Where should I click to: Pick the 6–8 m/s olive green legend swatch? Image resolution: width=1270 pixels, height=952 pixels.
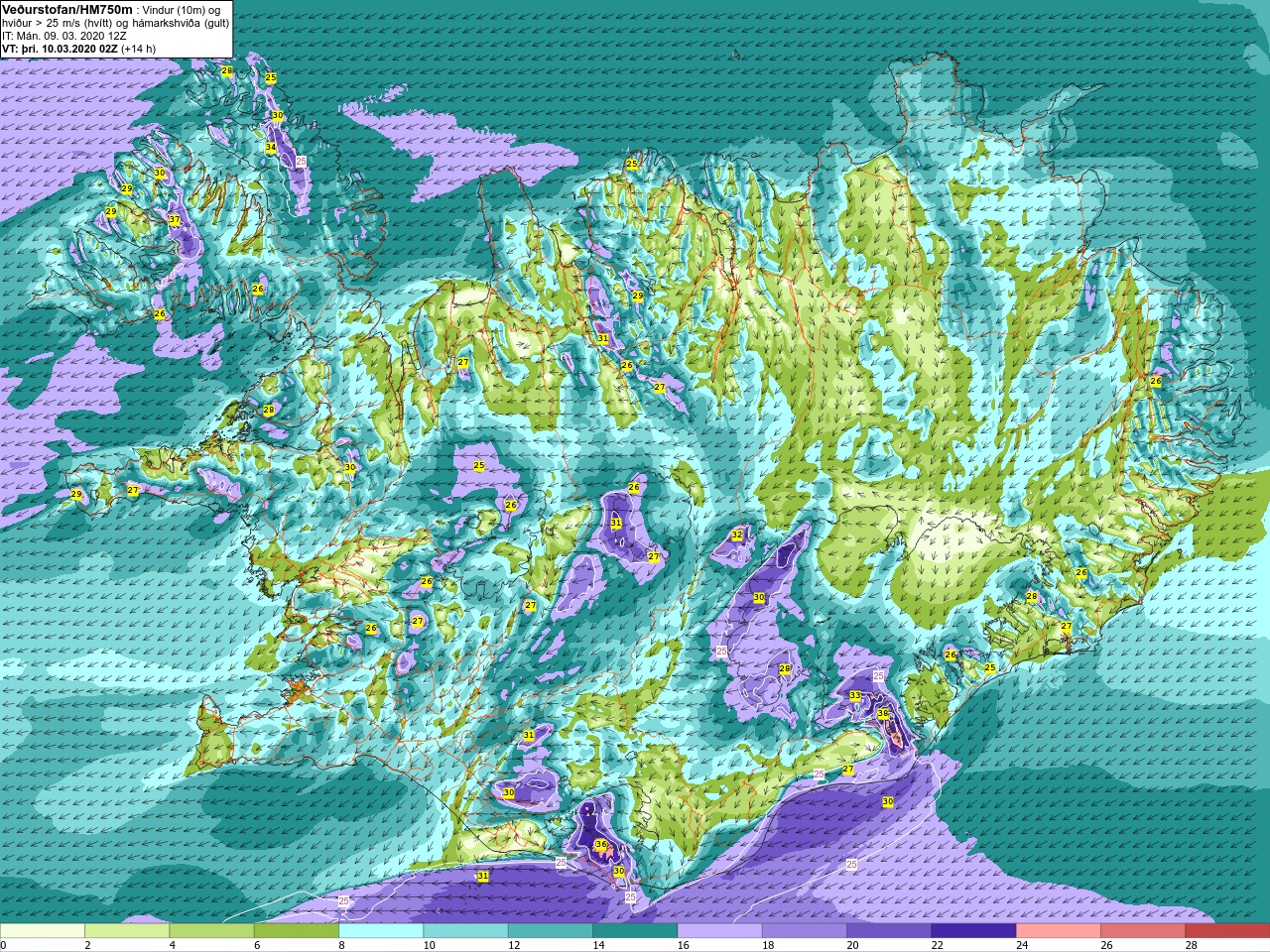[297, 931]
